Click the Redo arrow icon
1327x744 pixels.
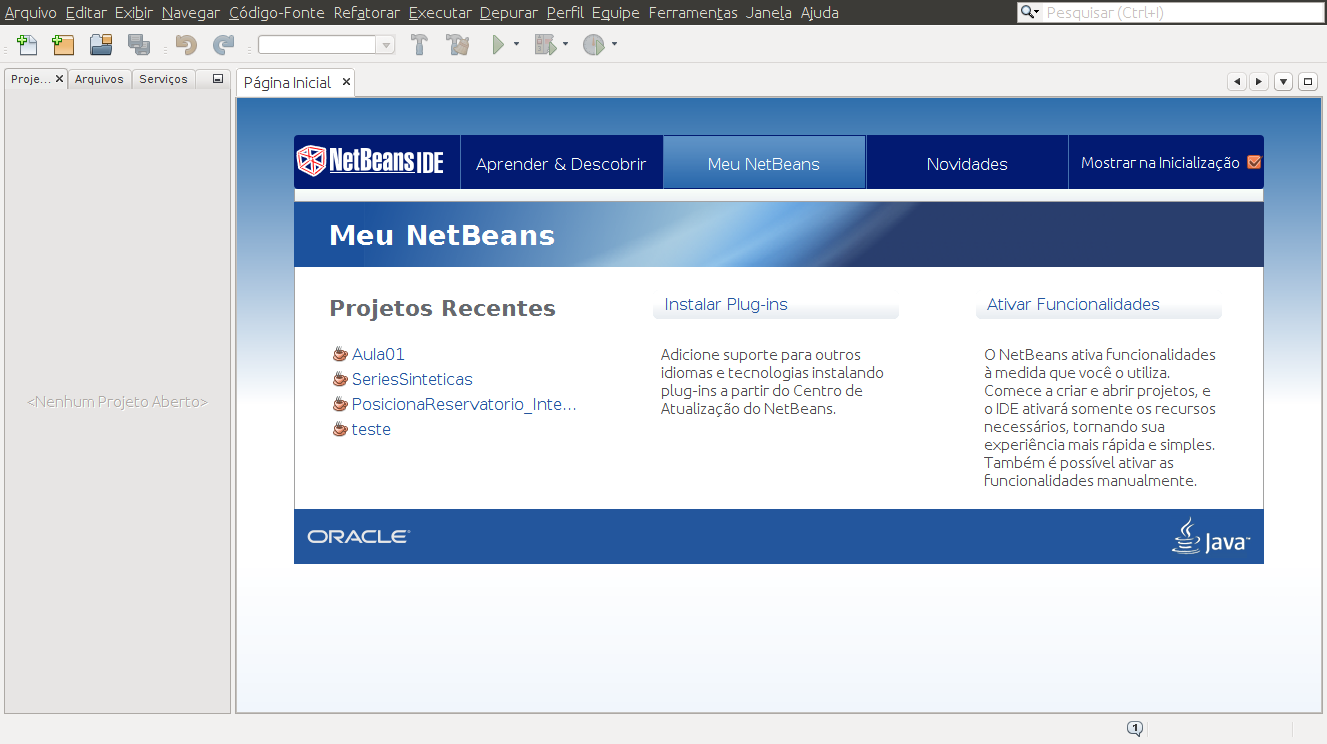[224, 45]
